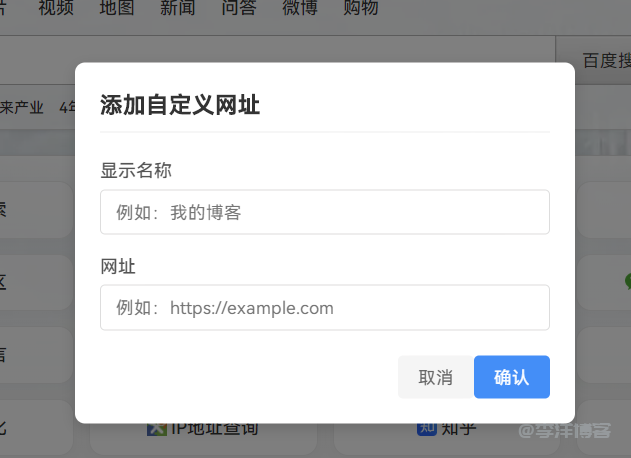Click the 网址 label text
Viewport: 631px width, 458px height.
coord(118,266)
